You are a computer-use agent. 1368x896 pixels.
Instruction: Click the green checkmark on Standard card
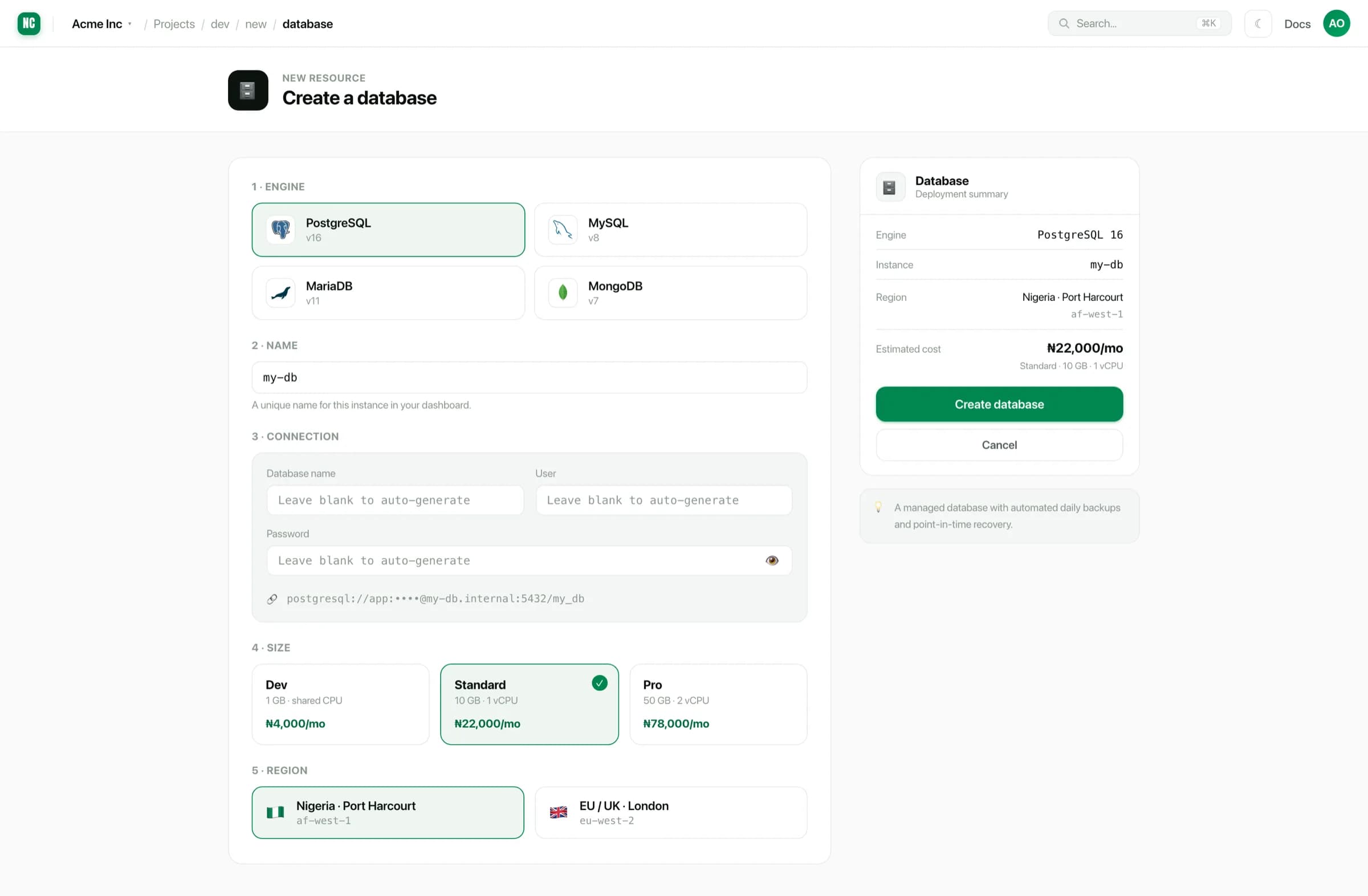tap(600, 683)
